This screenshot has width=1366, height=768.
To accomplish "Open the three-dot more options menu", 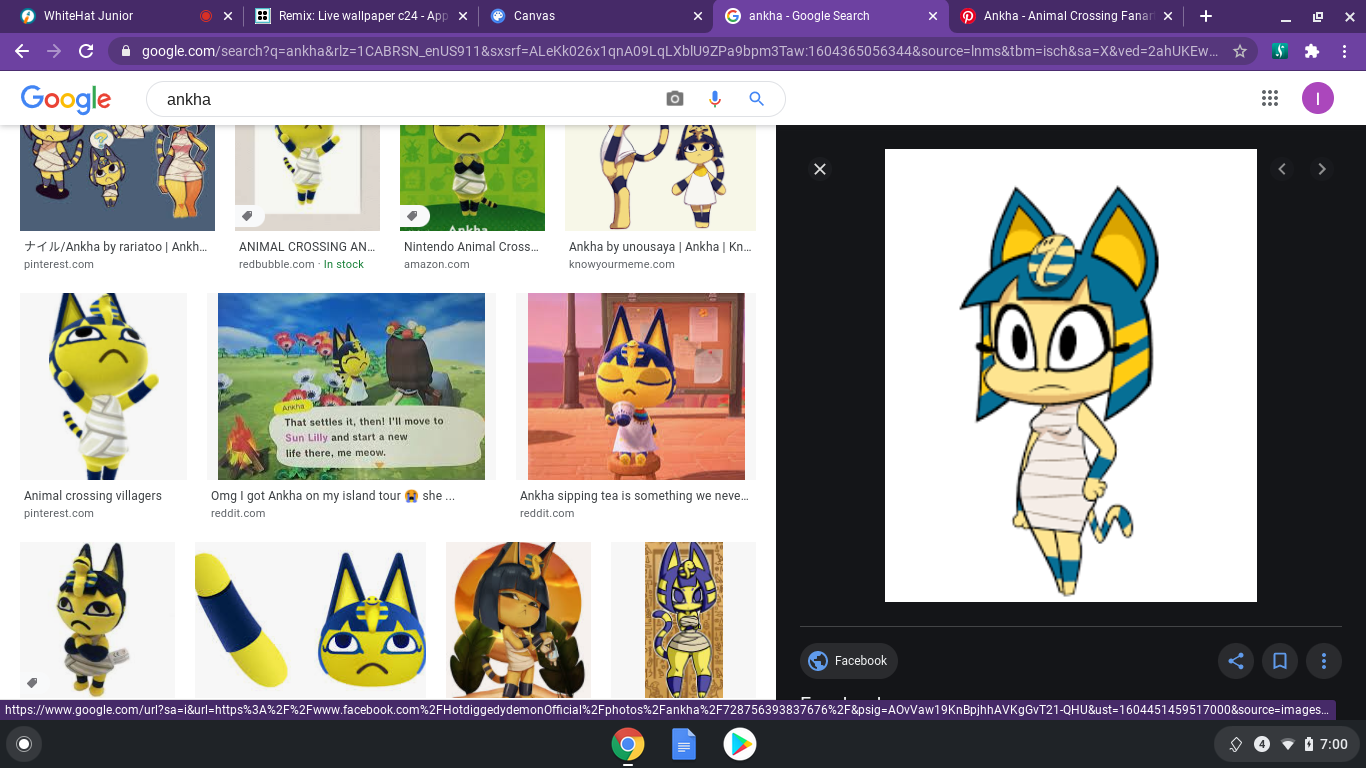I will coord(1324,661).
